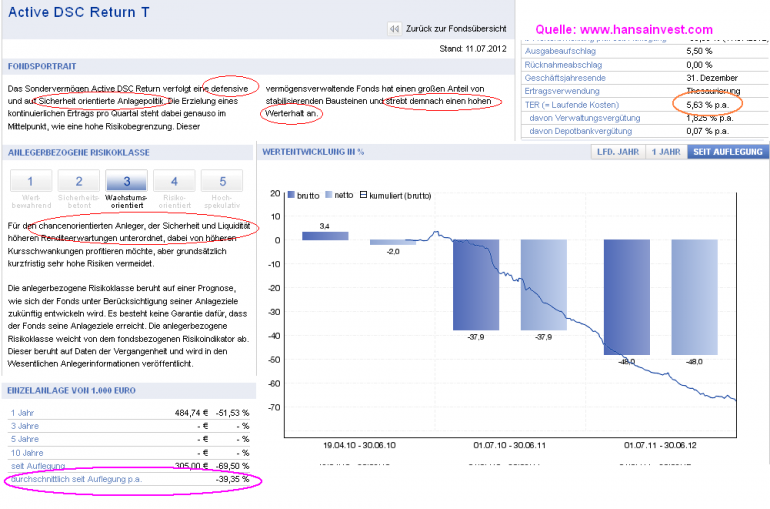This screenshot has width=770, height=509.
Task: Select risk class 1 Werterhaltend box
Action: point(30,181)
